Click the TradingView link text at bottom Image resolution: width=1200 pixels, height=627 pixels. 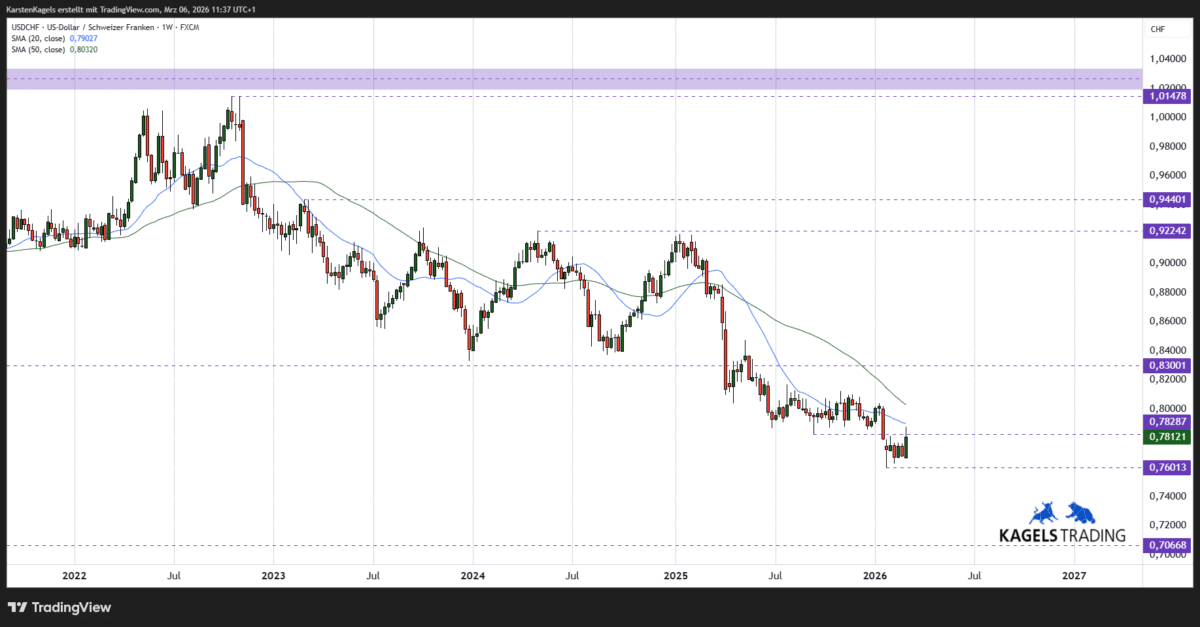(x=70, y=607)
